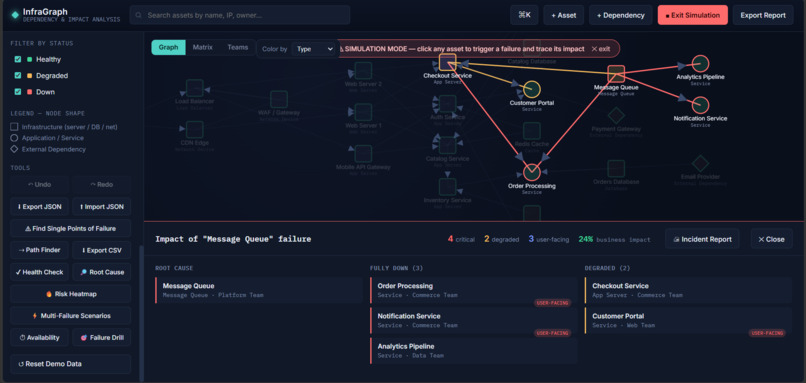Click the 24% business impact stat
The image size is (806, 383).
pos(614,239)
